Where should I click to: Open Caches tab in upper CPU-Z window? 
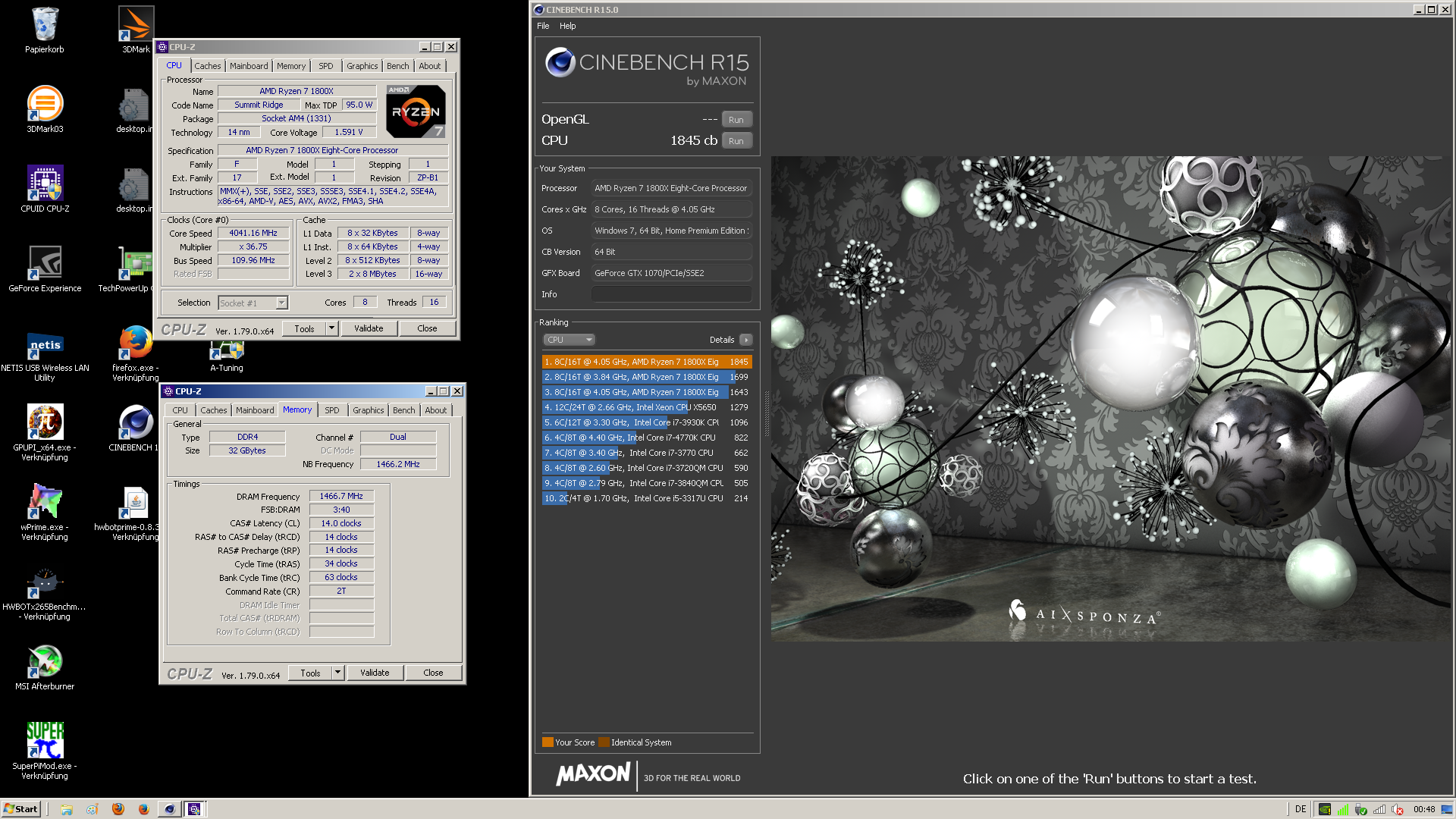(207, 66)
